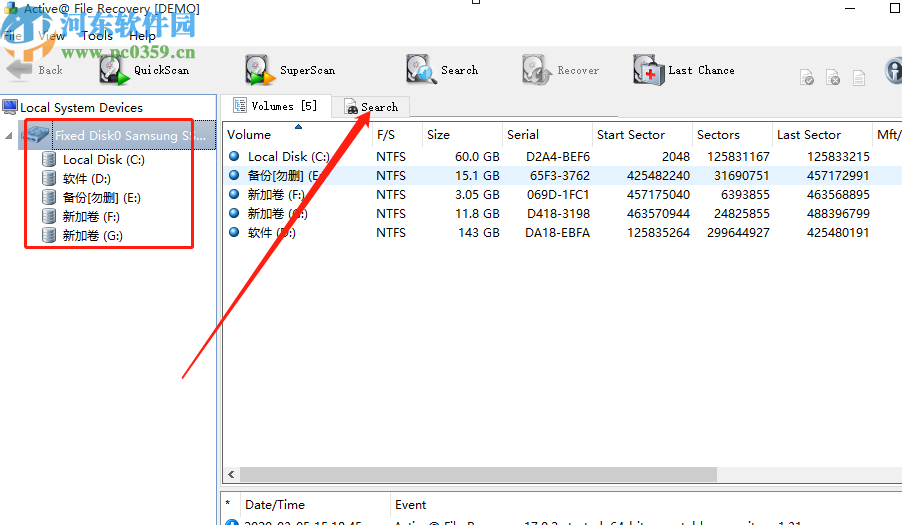
Task: Select the Local Disk (C:) drive icon in tree
Action: [x=49, y=159]
